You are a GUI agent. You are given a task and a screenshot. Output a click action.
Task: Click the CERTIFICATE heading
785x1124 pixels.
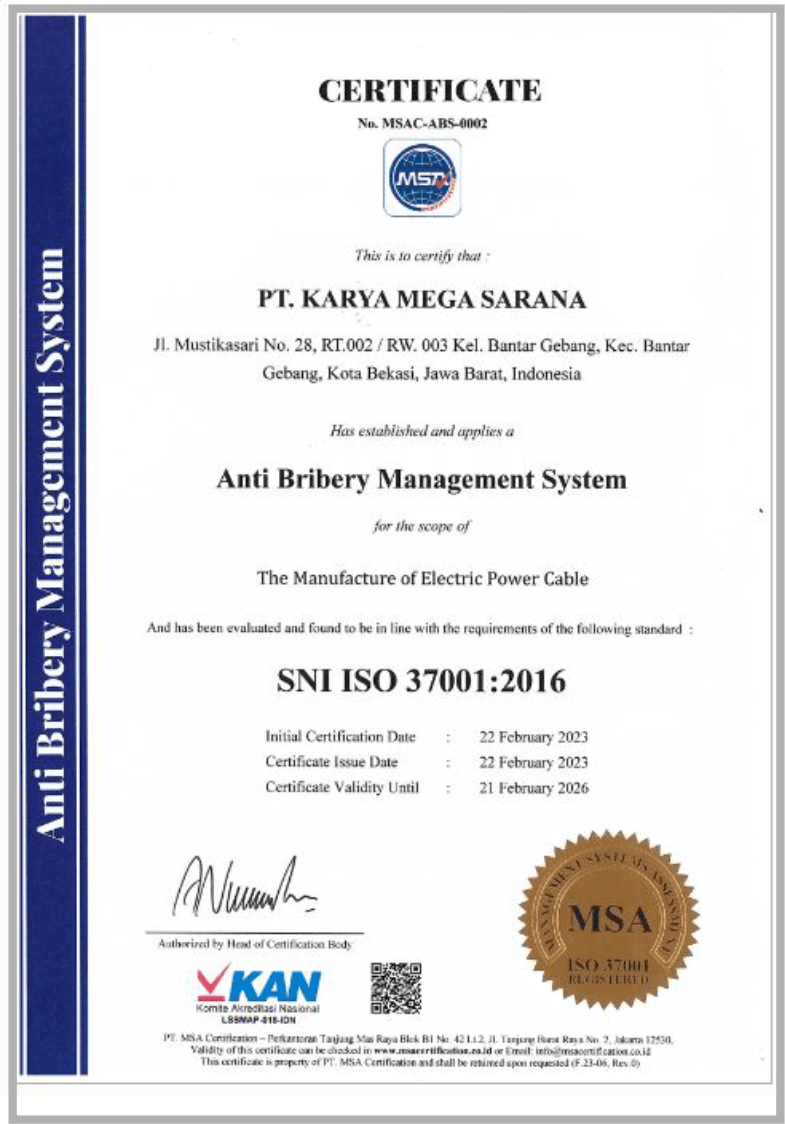click(429, 91)
